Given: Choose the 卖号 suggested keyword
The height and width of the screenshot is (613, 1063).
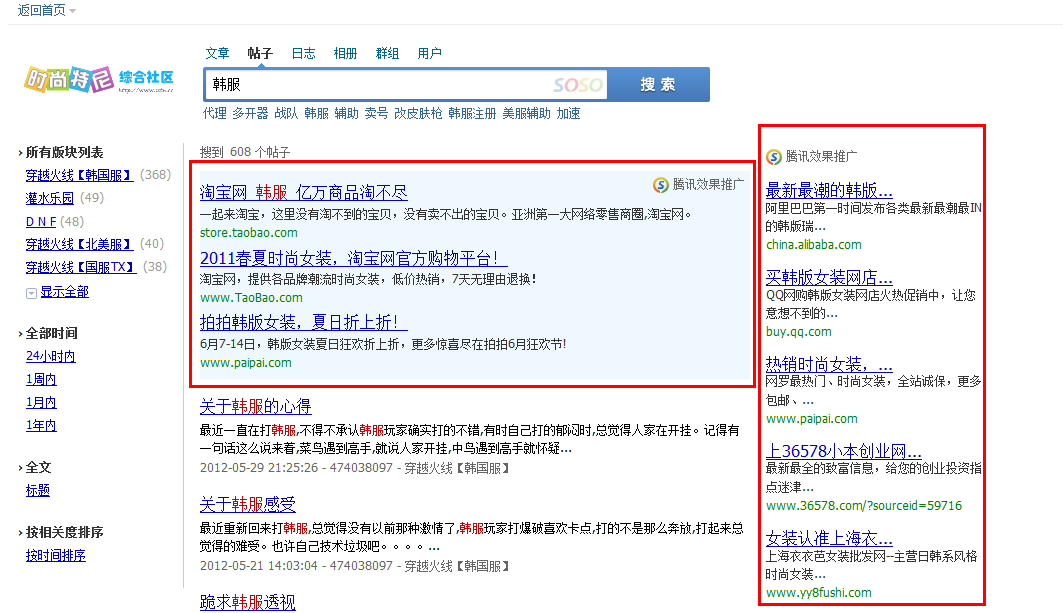Looking at the screenshot, I should pyautogui.click(x=376, y=113).
